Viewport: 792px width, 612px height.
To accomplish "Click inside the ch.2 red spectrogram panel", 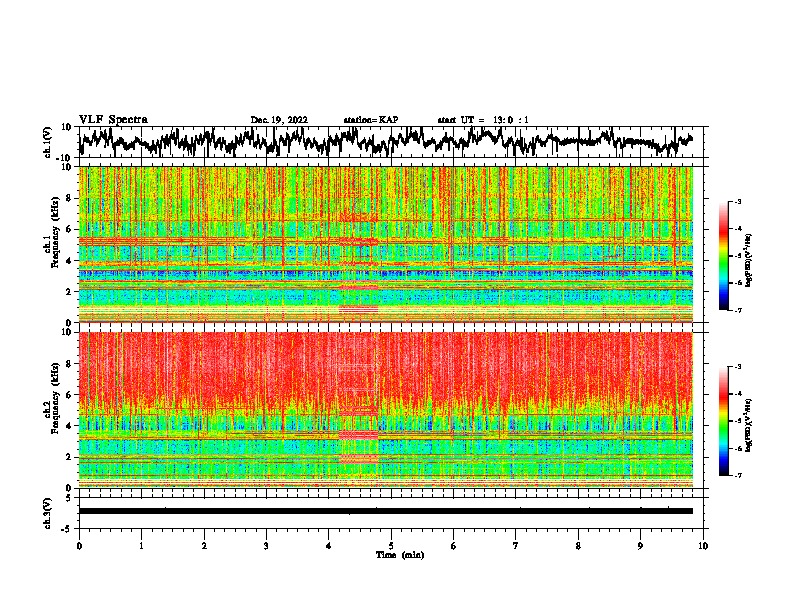I will tap(386, 410).
